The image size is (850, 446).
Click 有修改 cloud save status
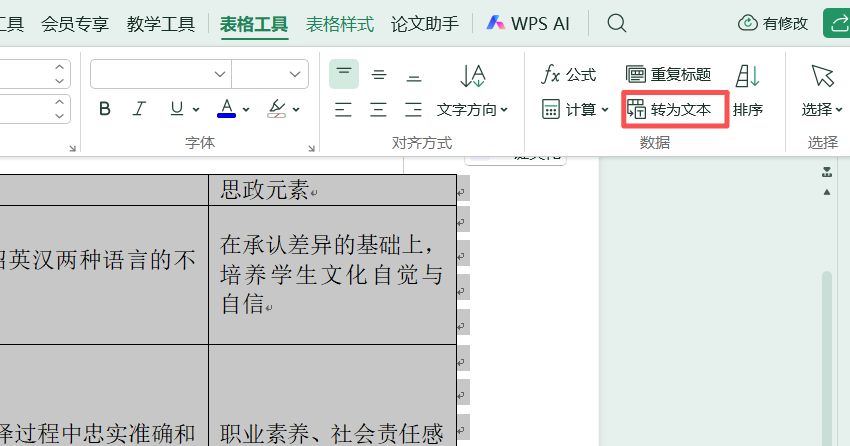coord(773,23)
